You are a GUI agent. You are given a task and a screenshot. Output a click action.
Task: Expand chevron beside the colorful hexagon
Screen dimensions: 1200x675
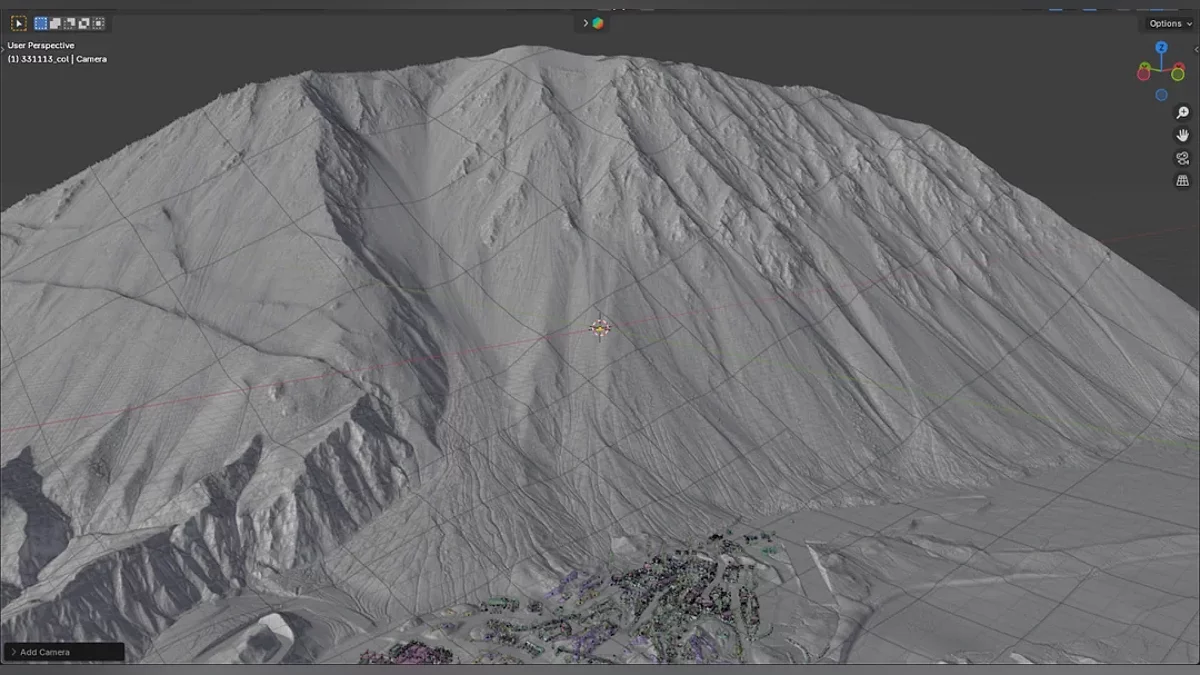[x=585, y=23]
